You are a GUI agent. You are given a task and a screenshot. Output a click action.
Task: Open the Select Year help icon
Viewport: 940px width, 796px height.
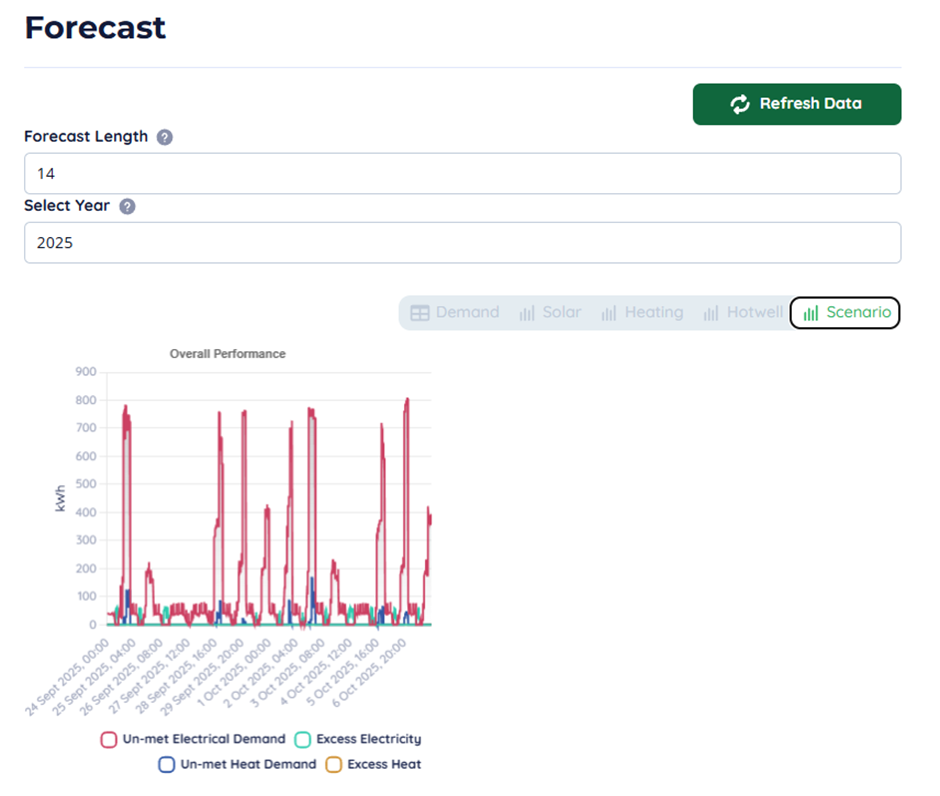126,206
